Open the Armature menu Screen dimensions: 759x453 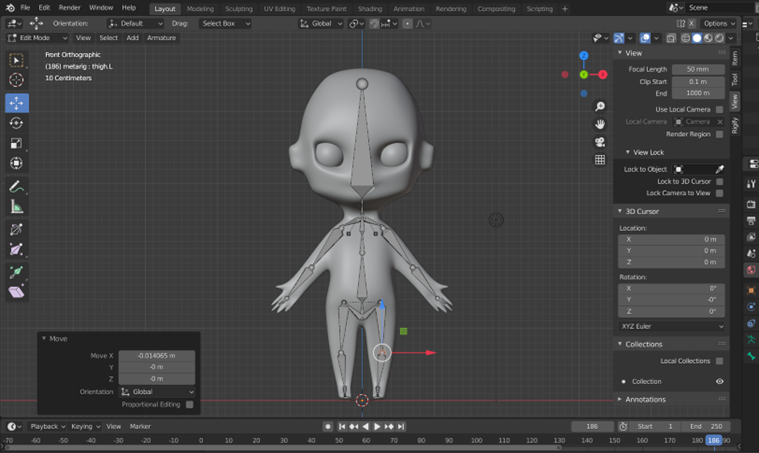click(161, 38)
